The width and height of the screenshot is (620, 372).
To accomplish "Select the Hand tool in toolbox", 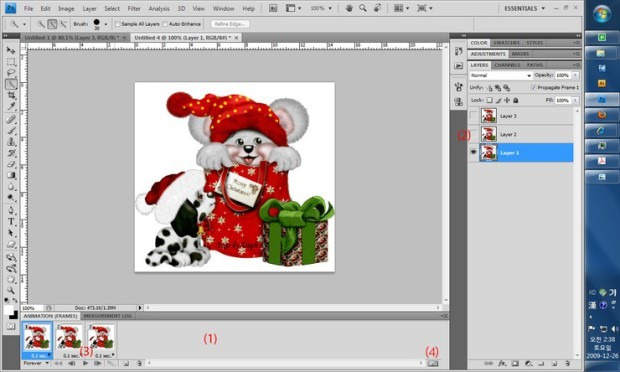I will (x=11, y=279).
